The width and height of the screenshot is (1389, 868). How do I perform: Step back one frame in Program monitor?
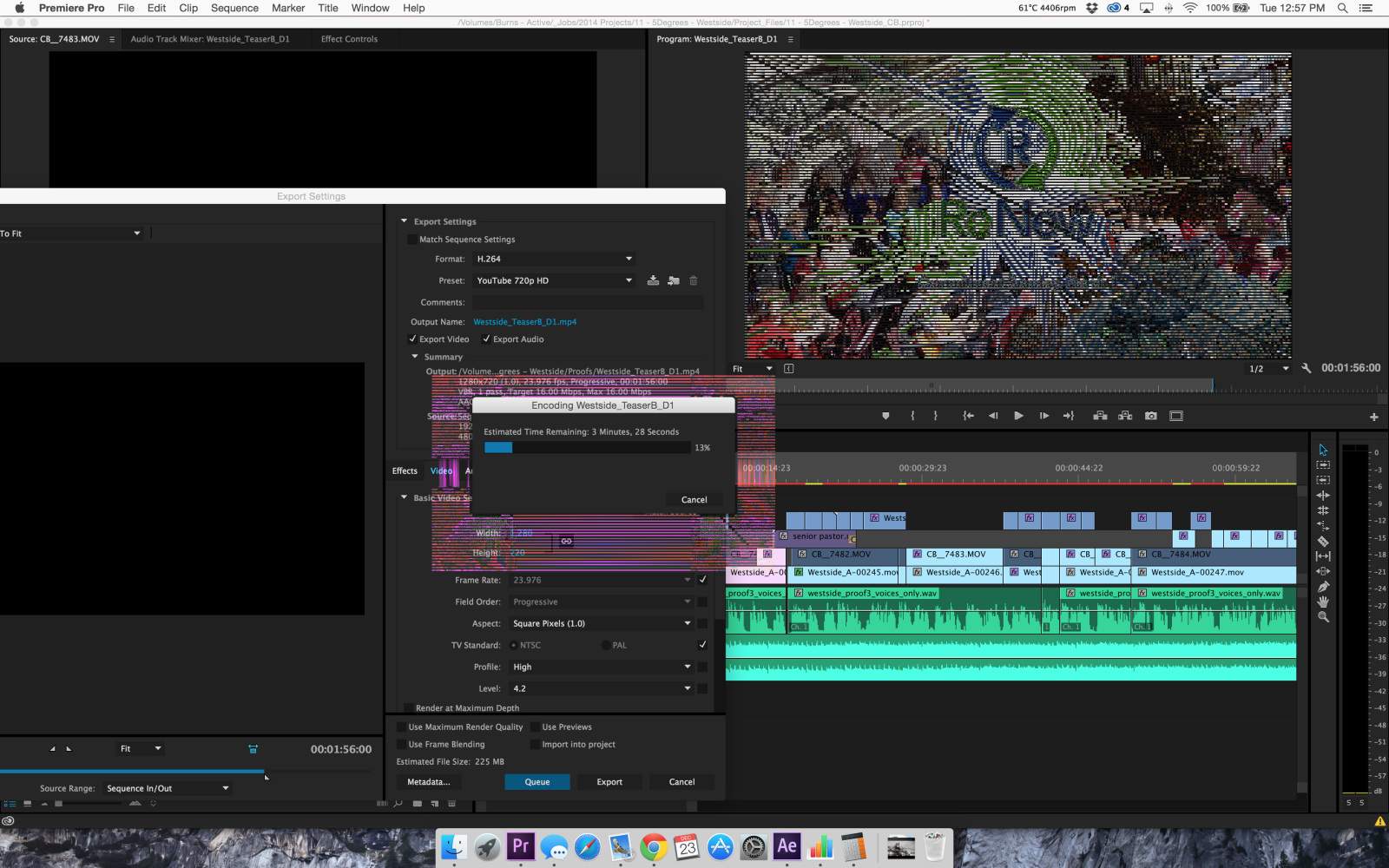pos(993,416)
